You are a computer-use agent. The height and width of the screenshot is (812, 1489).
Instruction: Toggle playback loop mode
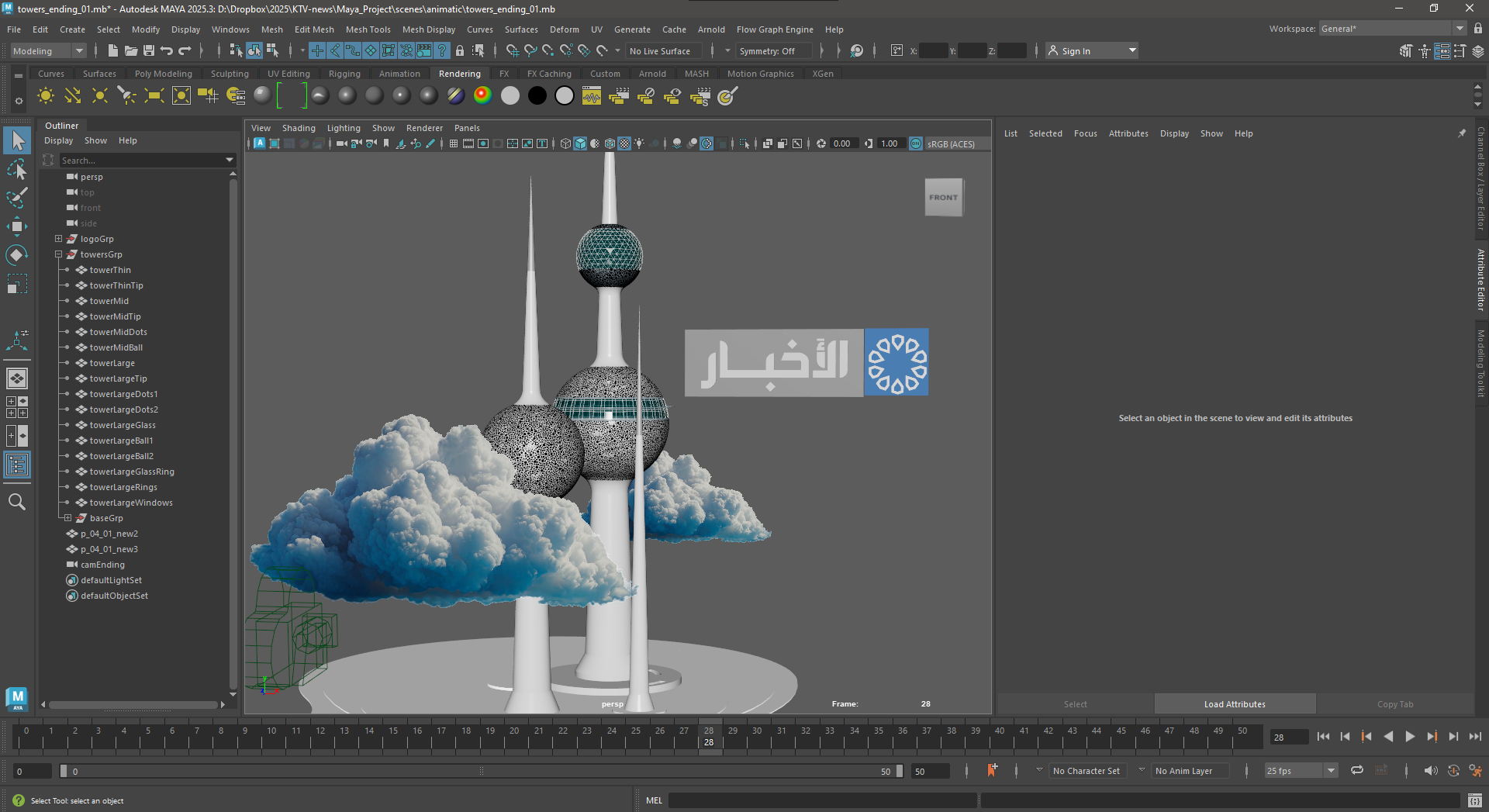click(x=1356, y=770)
